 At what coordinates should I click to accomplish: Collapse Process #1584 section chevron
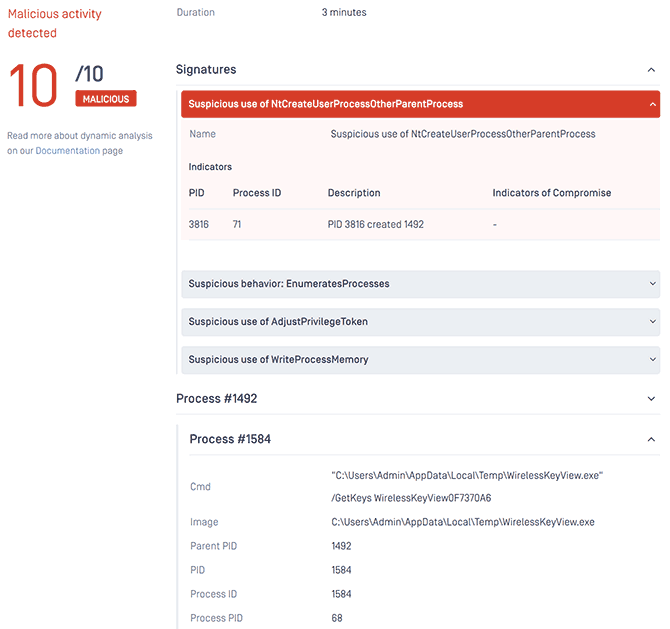click(x=651, y=439)
